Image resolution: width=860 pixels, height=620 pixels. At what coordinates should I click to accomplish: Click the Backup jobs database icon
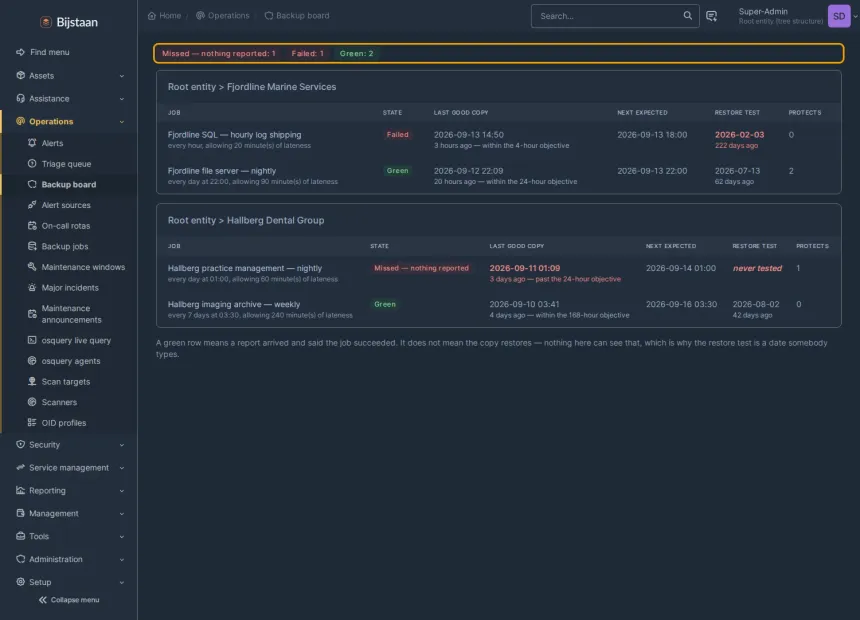[x=32, y=246]
